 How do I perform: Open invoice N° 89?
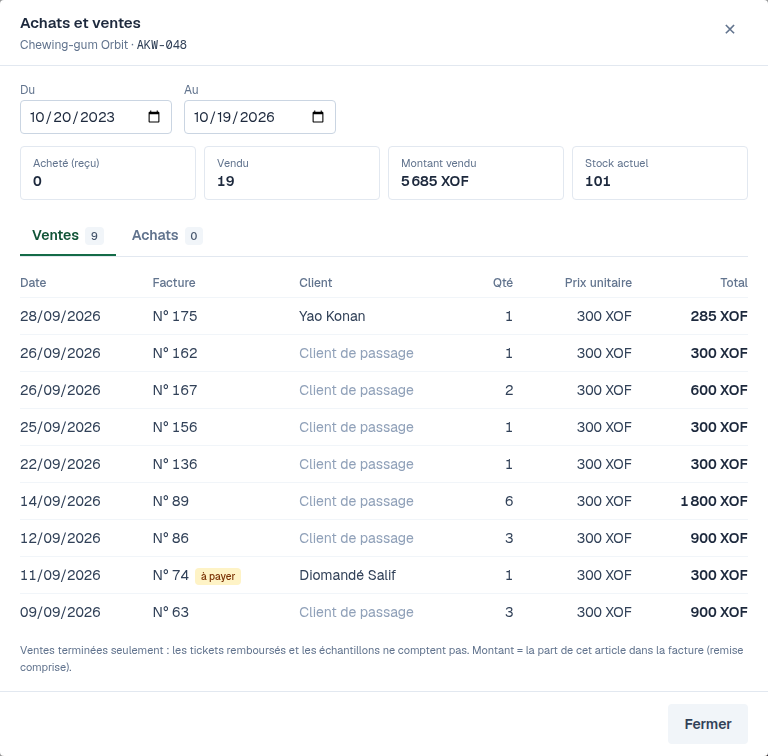[170, 501]
